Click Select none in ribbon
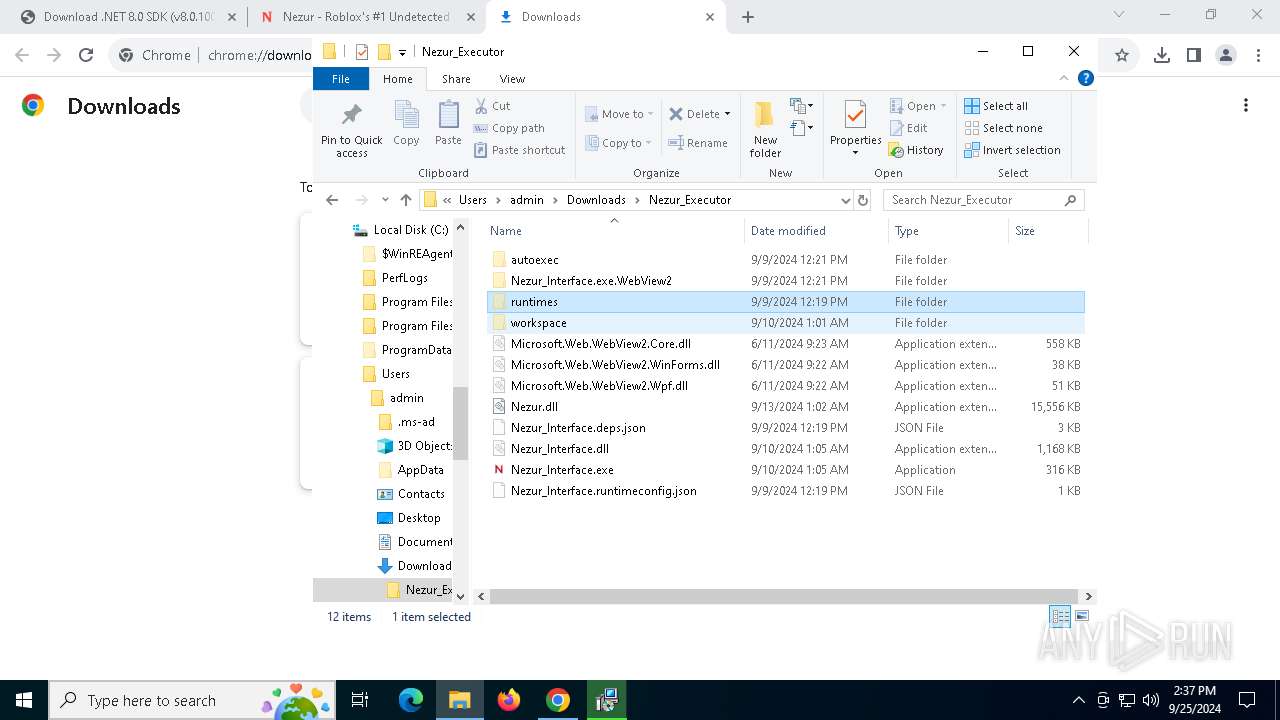The width and height of the screenshot is (1280, 720). pos(1003,128)
